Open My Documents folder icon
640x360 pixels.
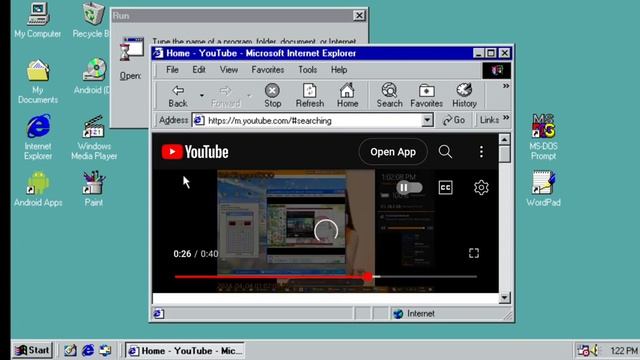point(38,81)
